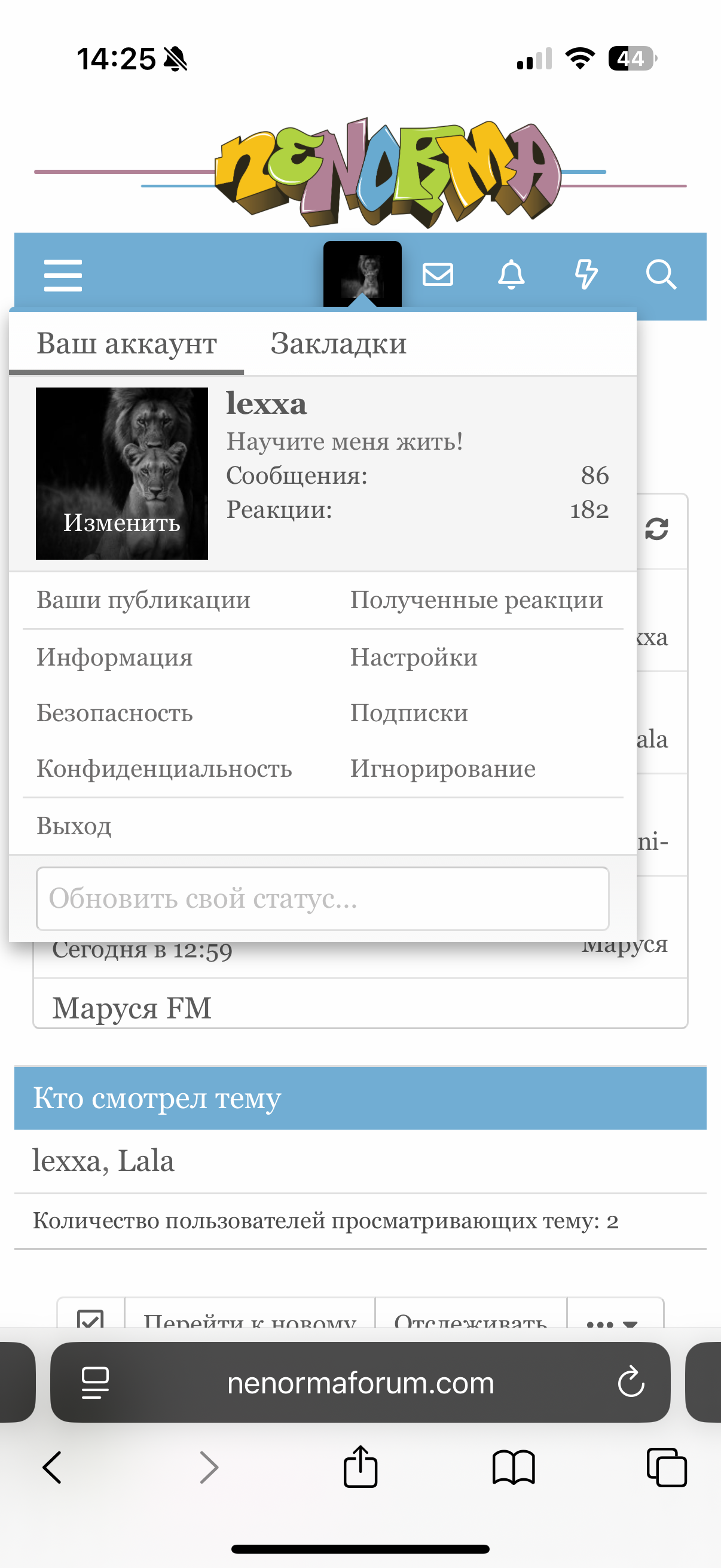Open private messages envelope icon
The image size is (721, 1568).
tap(438, 274)
